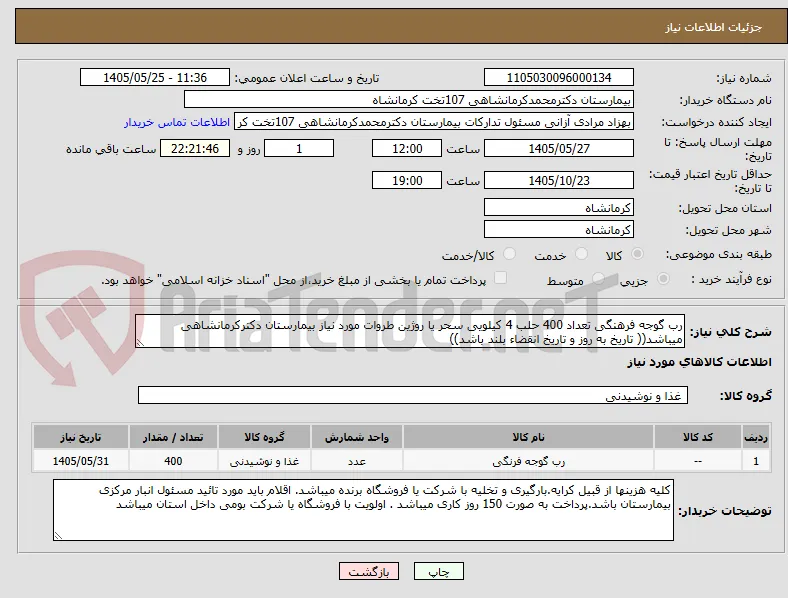Click the جزئیات اطلاعات نیاز header title

714,27
